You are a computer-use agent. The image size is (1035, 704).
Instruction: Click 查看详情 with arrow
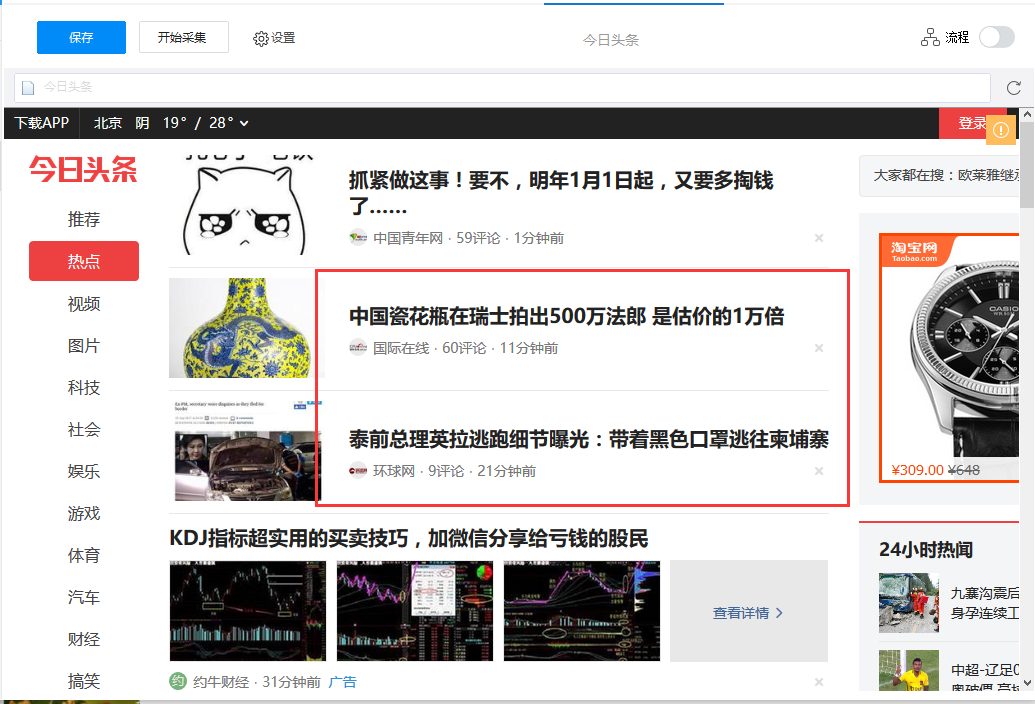coord(749,613)
